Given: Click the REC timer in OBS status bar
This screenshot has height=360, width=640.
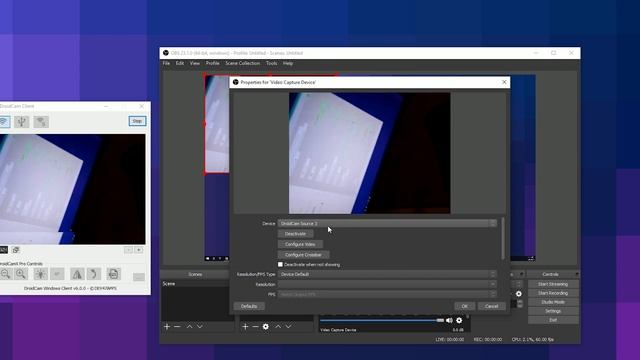Looking at the screenshot, I should 487,340.
